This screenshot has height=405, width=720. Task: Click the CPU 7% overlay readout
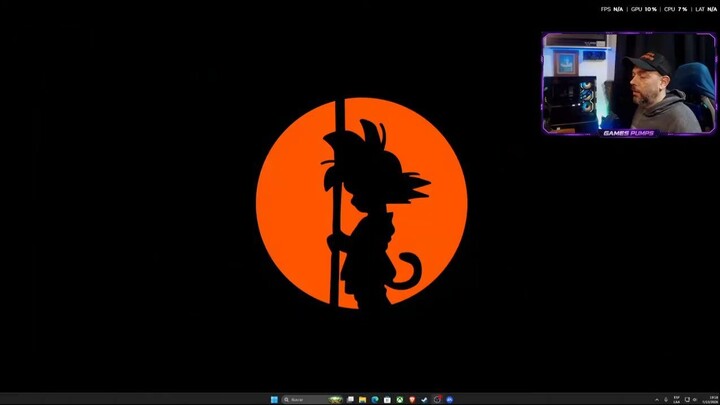coord(675,9)
